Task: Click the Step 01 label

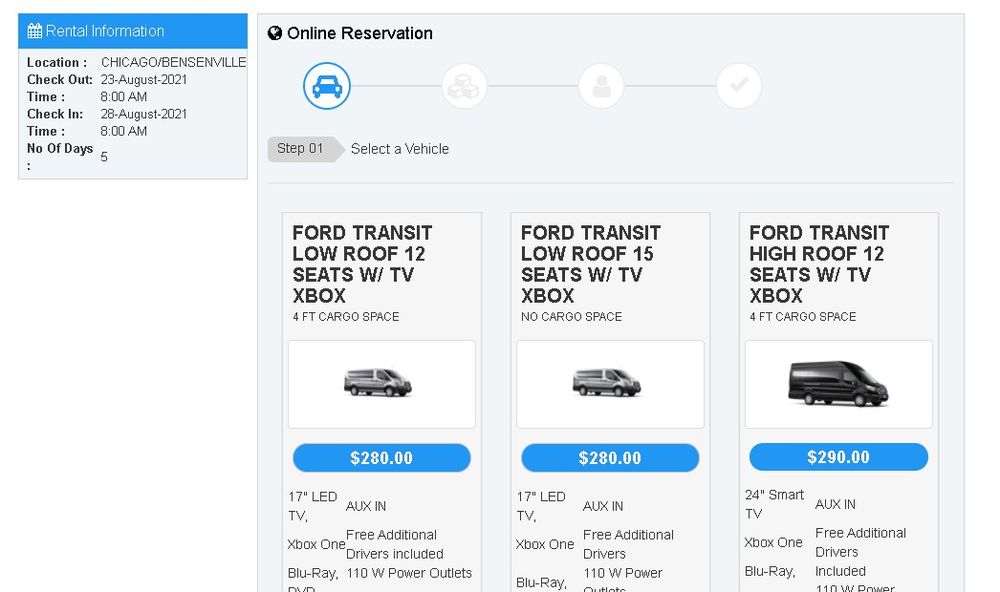Action: [x=300, y=149]
